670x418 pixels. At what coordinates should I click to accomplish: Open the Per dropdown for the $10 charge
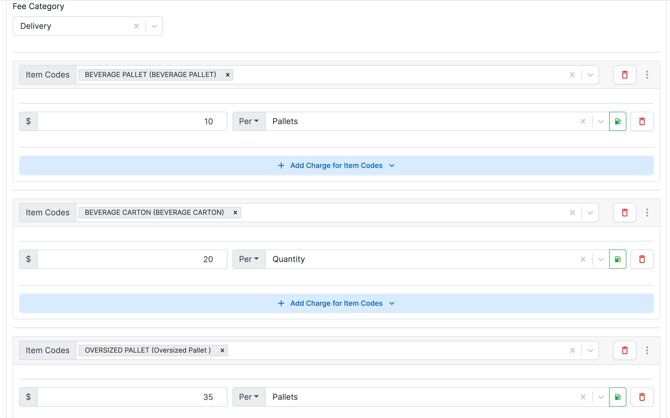[x=249, y=122]
